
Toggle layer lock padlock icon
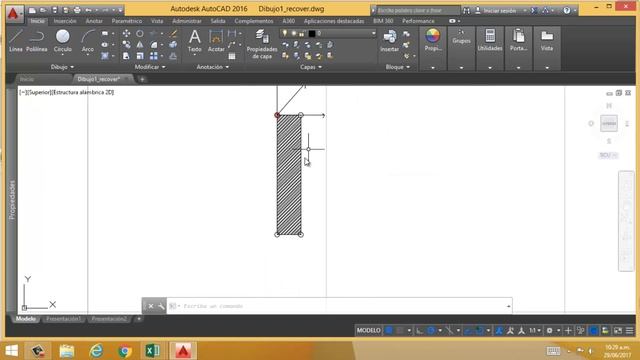[x=302, y=33]
